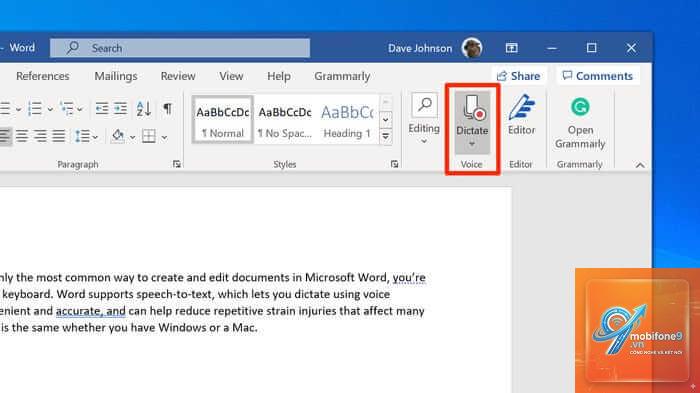This screenshot has height=393, width=700.
Task: Click the search magnifier icon
Action: [x=72, y=47]
